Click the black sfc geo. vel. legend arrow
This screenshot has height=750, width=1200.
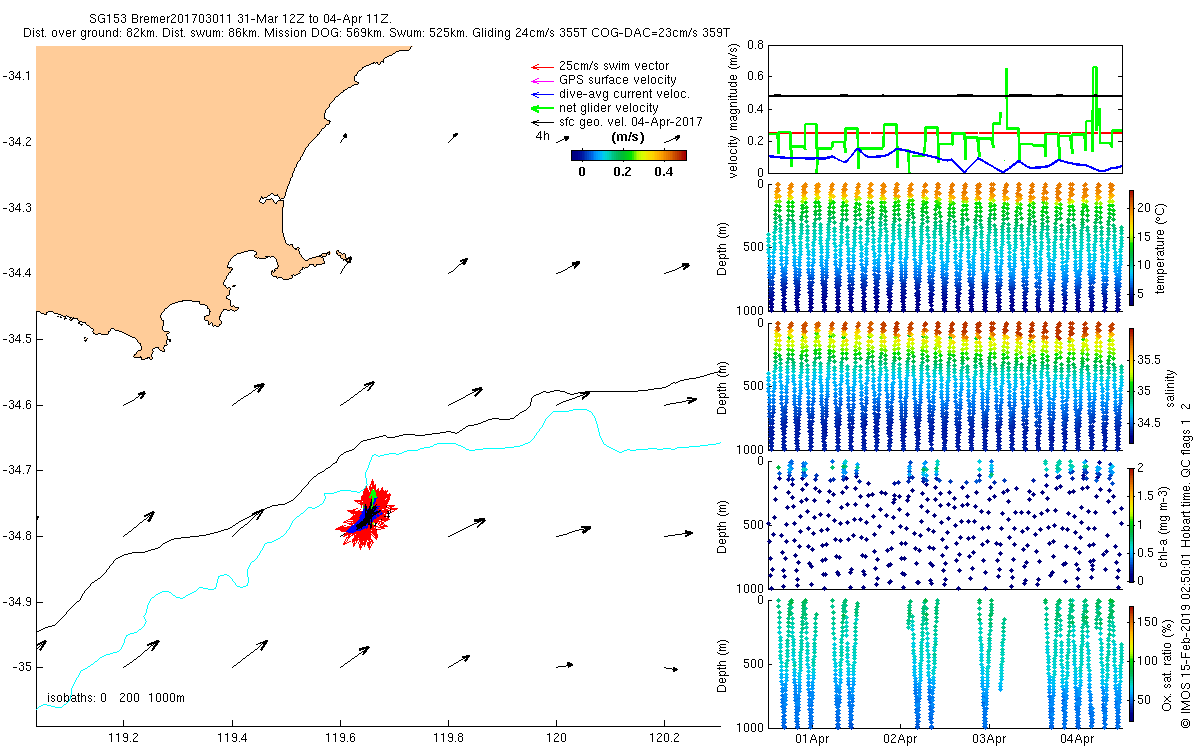(540, 122)
